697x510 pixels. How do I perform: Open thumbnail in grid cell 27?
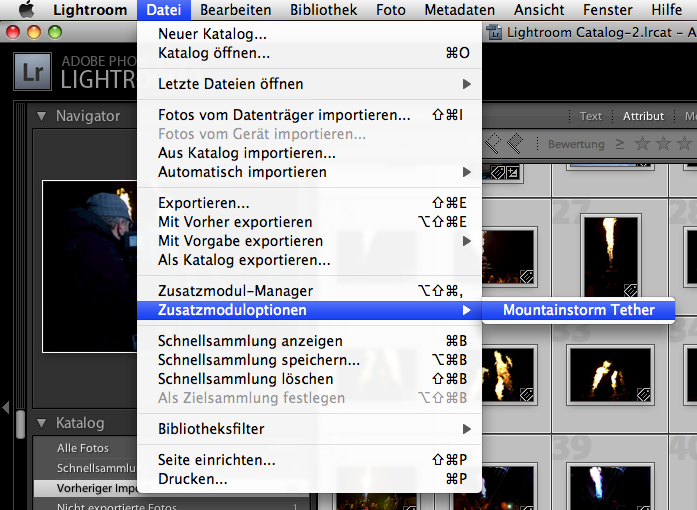click(611, 257)
